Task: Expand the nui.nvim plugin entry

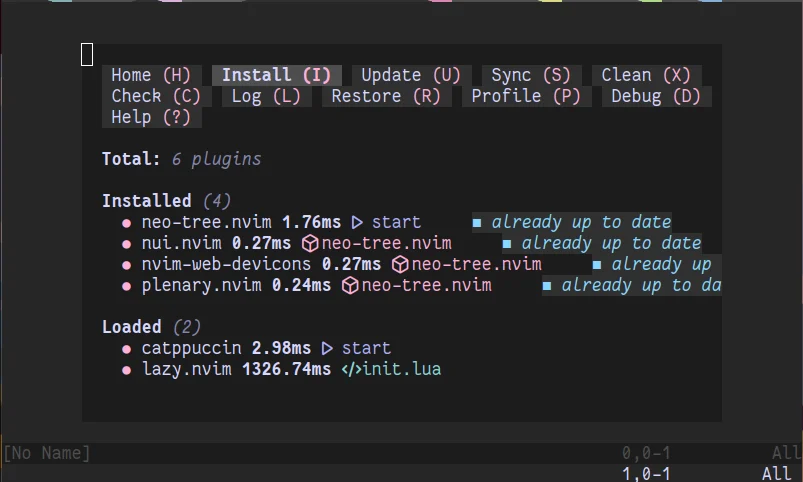Action: (x=181, y=243)
